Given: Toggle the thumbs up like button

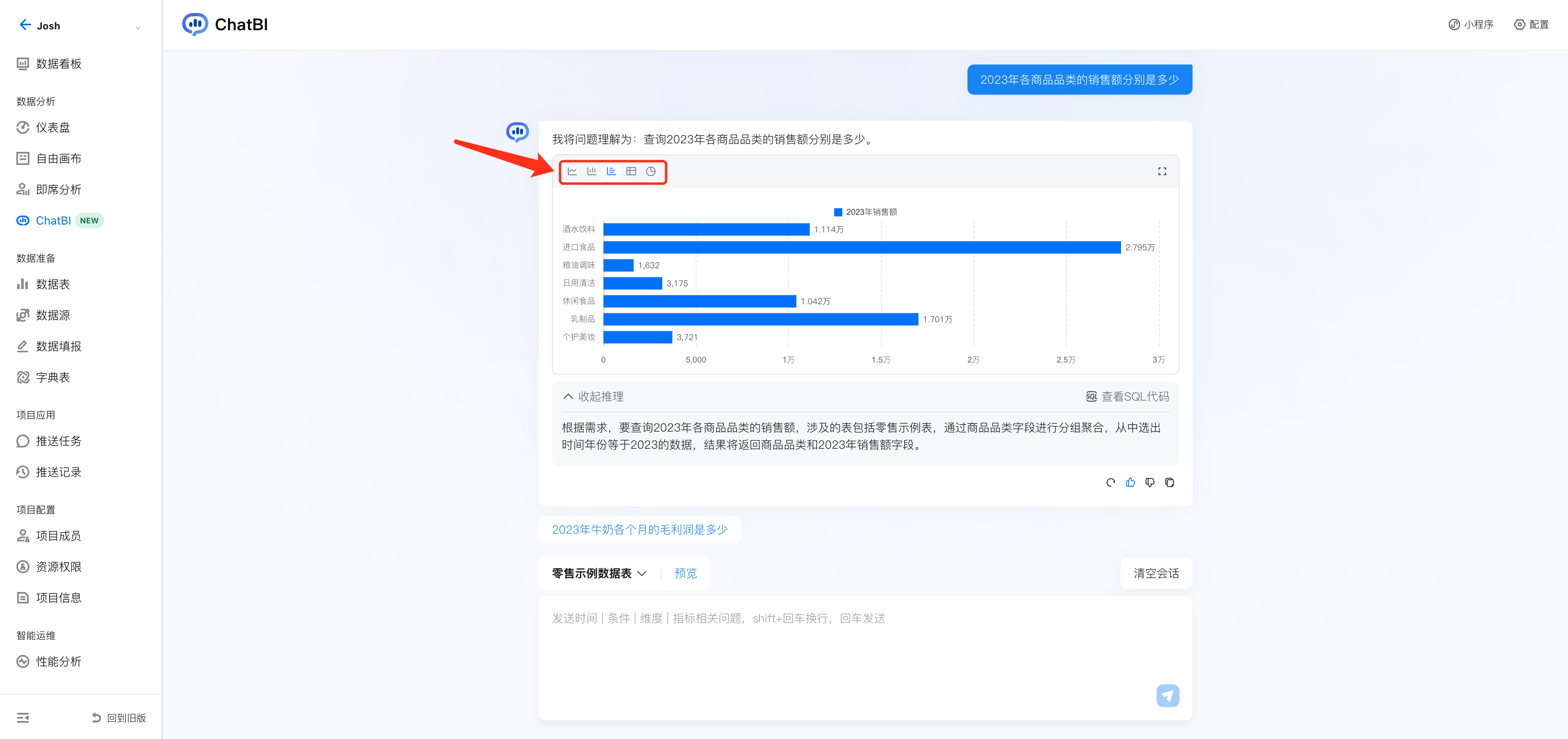Looking at the screenshot, I should [x=1130, y=482].
